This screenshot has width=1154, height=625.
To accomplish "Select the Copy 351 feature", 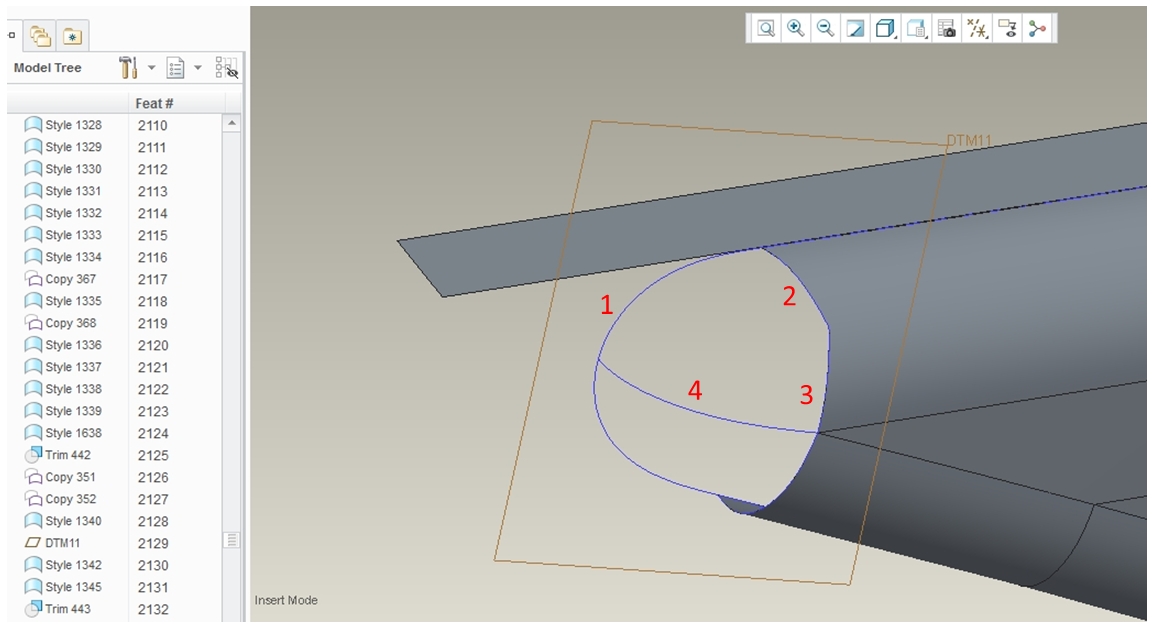I will point(60,477).
